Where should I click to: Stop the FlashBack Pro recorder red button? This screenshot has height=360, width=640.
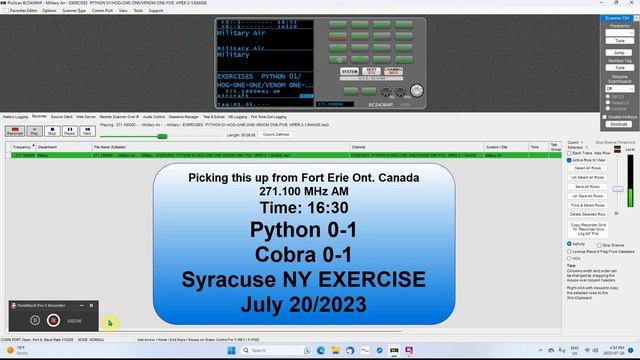[53, 320]
